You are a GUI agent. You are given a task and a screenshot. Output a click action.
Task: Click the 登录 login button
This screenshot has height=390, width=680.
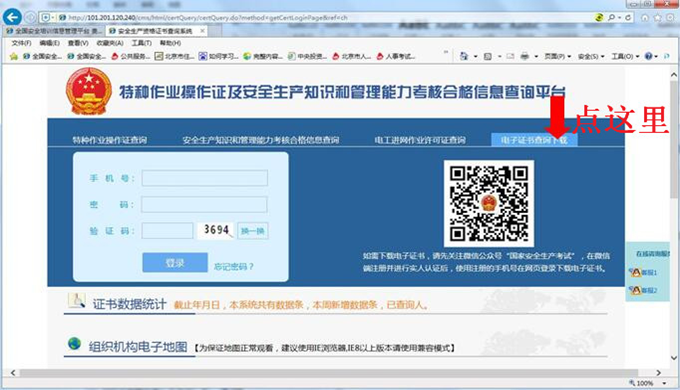pyautogui.click(x=175, y=262)
